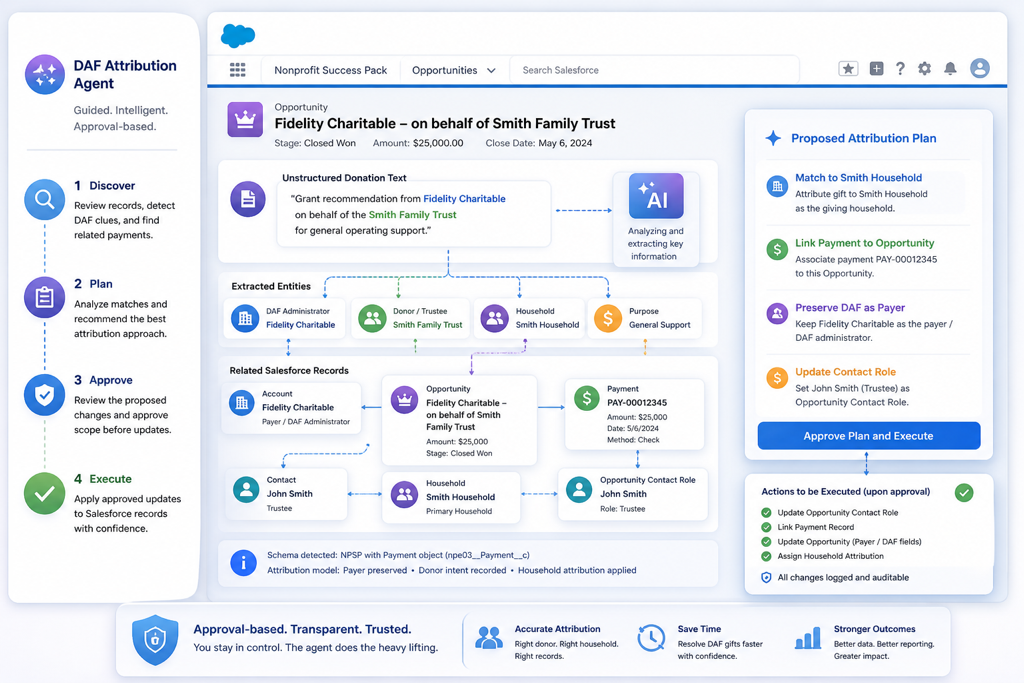Open Fidelity Charitable link in donation text

[464, 199]
